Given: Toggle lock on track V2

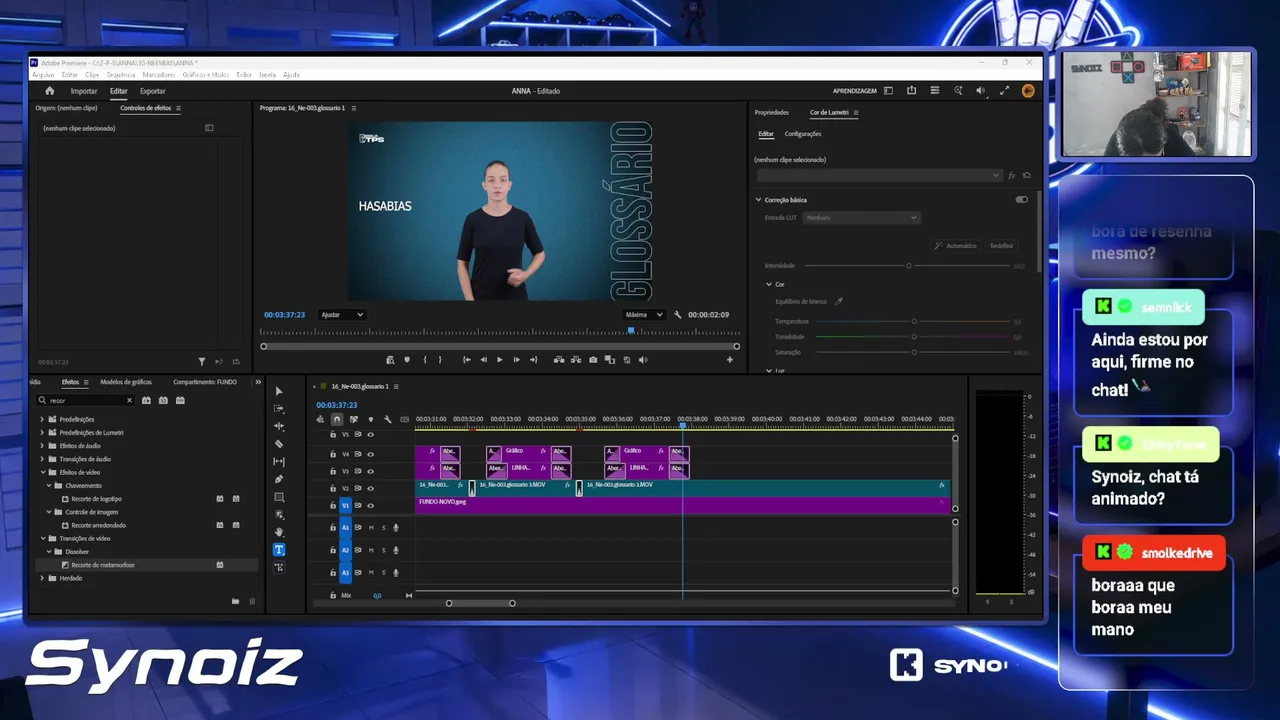Looking at the screenshot, I should point(333,488).
